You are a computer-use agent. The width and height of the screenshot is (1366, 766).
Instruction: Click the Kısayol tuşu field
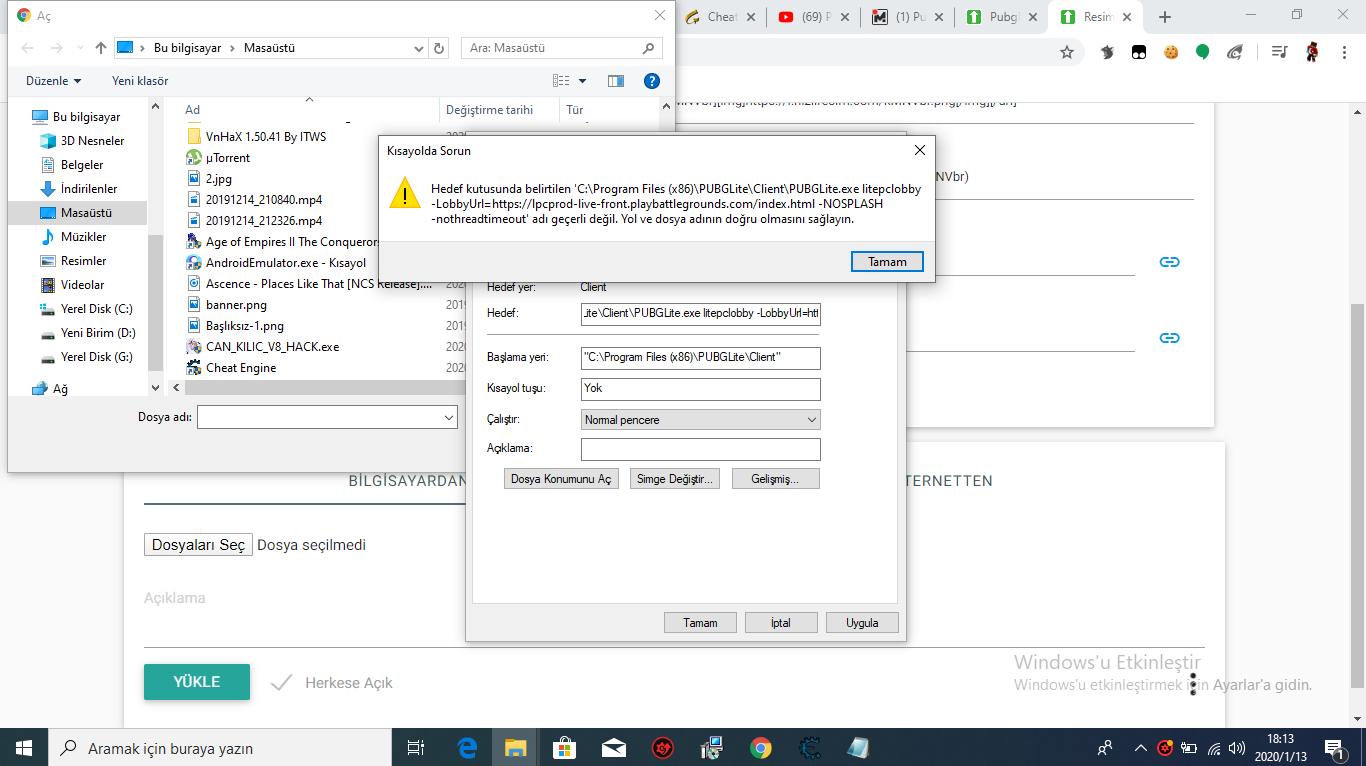pyautogui.click(x=700, y=388)
